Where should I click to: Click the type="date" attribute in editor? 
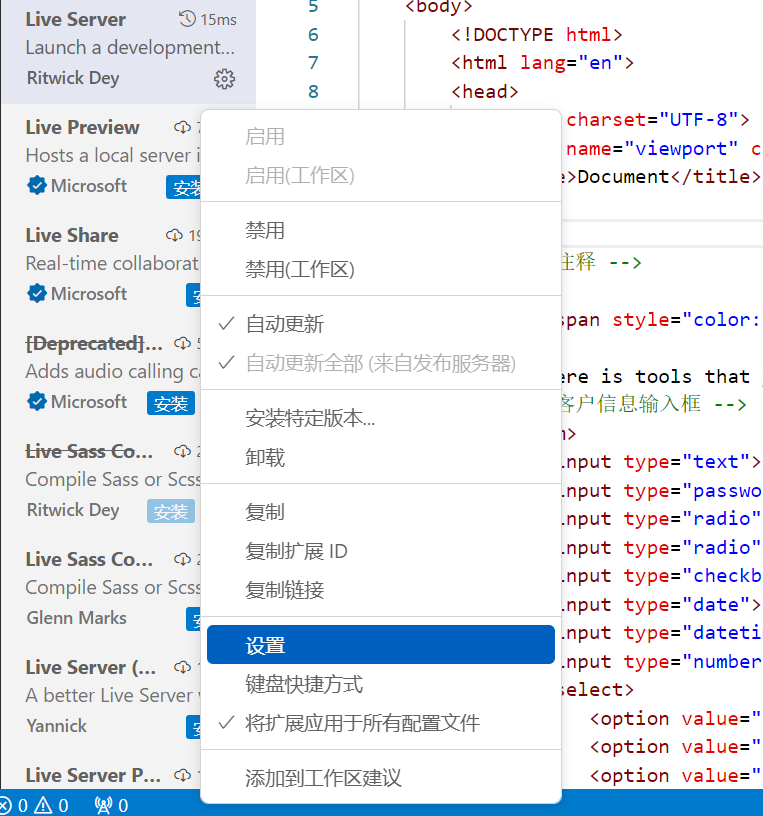pyautogui.click(x=687, y=604)
